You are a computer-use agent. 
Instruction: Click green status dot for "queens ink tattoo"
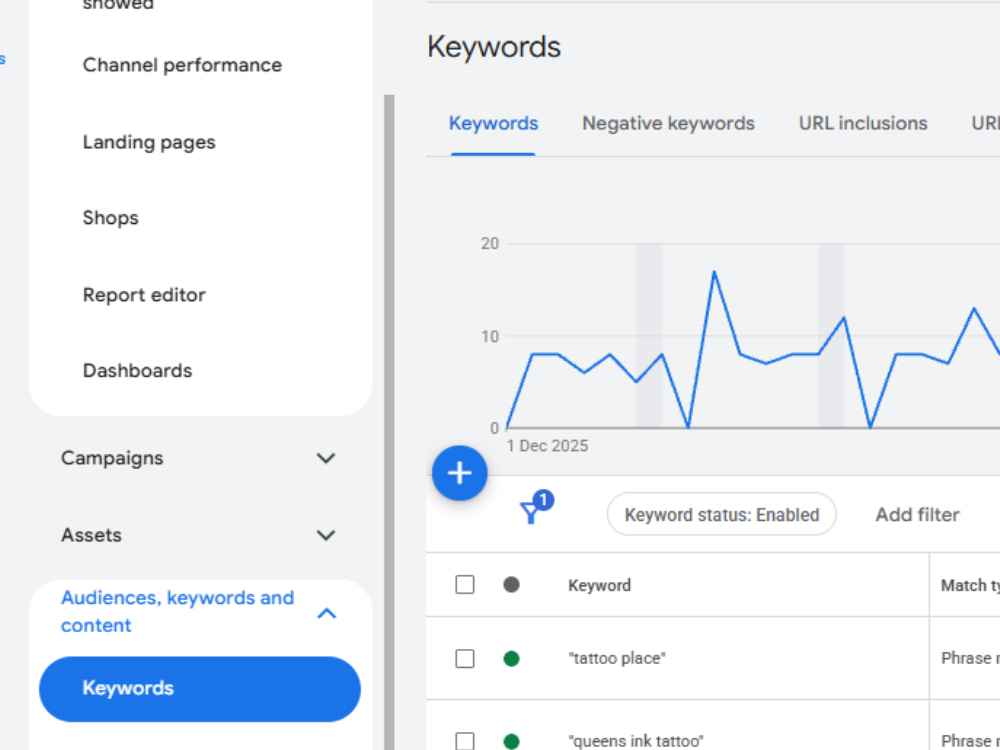point(511,741)
